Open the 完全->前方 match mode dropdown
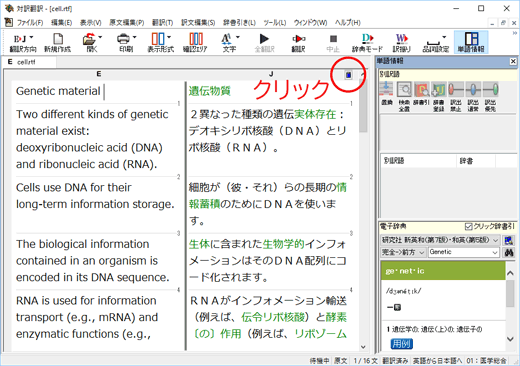Viewport: 520px width, 366px height. [403, 253]
